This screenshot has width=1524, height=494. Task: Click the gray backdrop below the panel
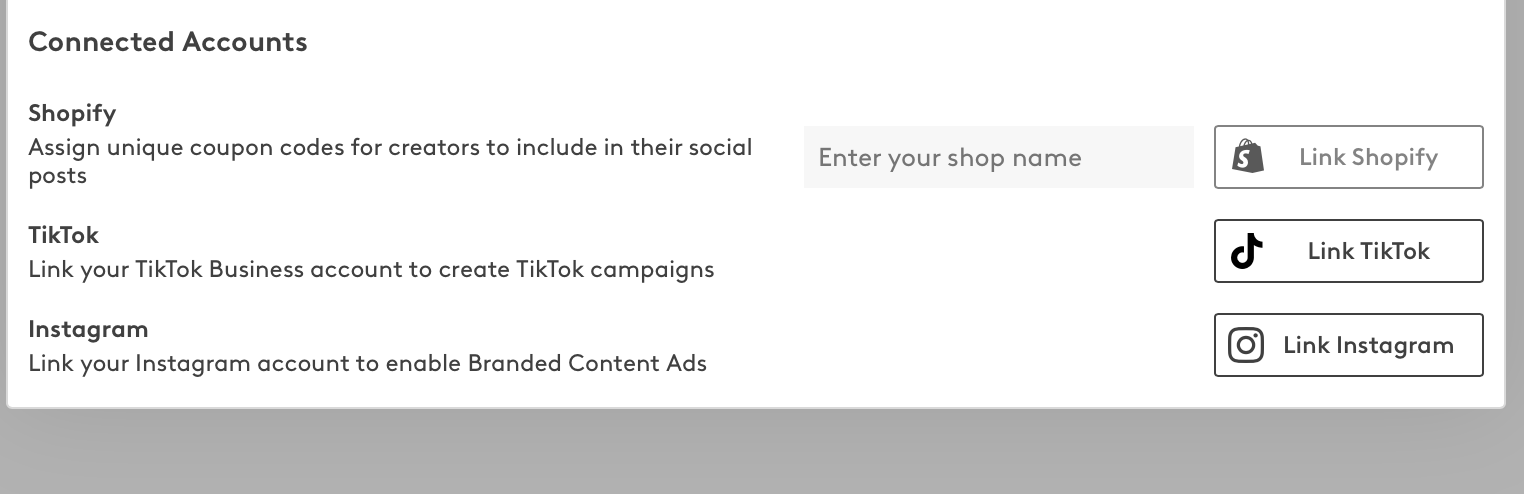(x=760, y=455)
